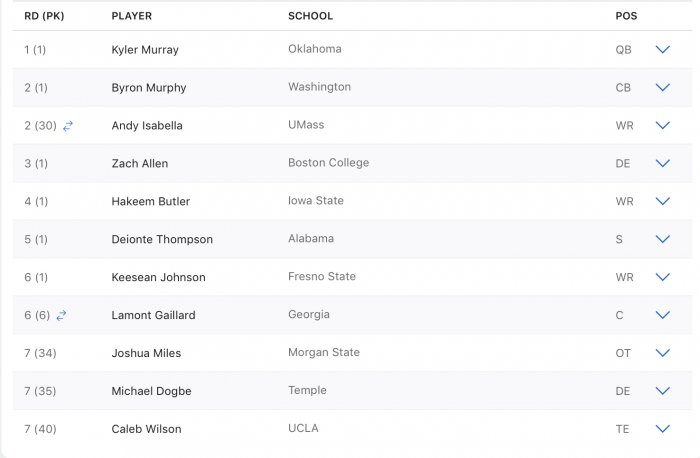Select player name Hakeem Butler

(x=150, y=201)
